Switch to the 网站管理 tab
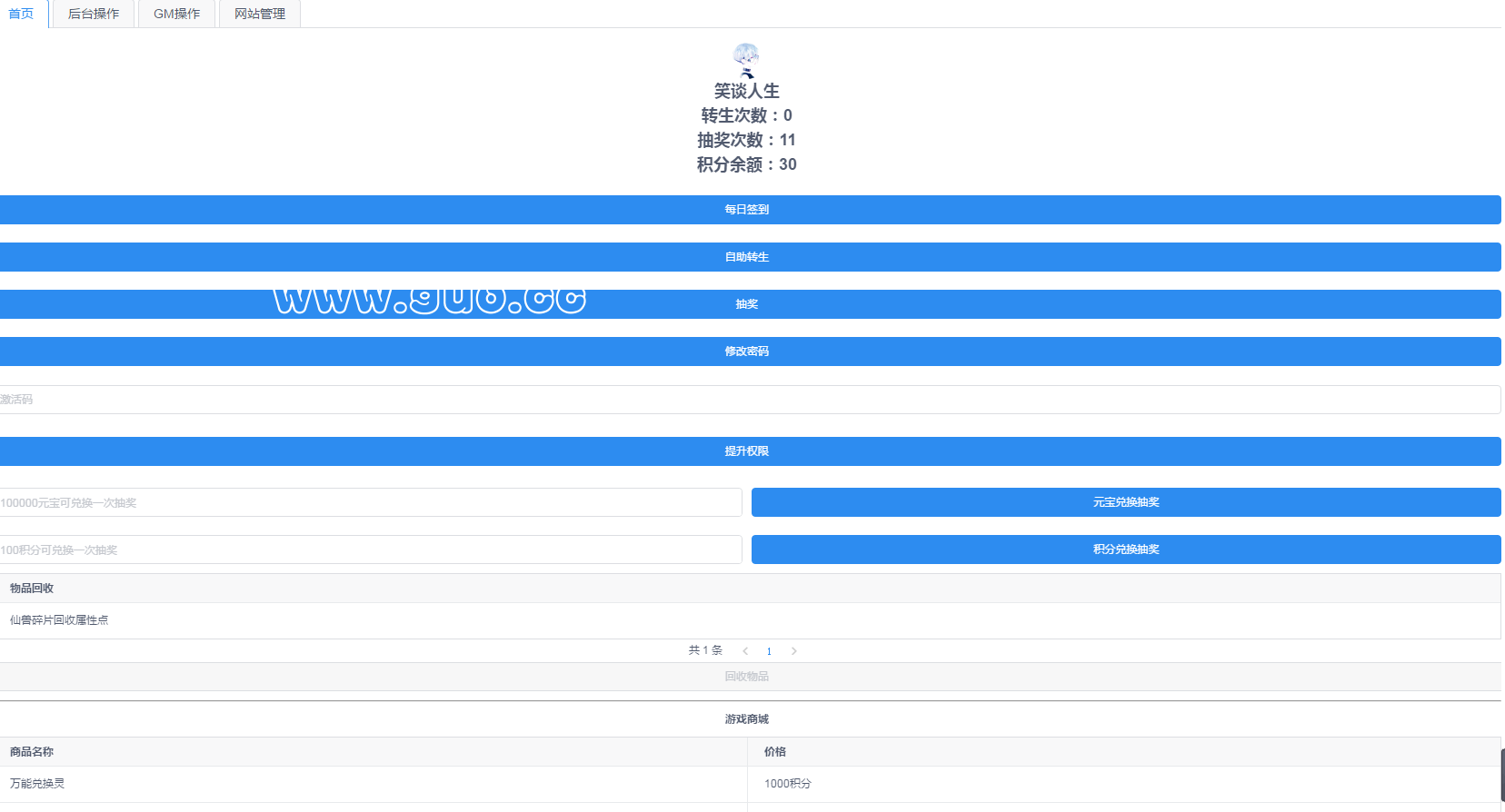The width and height of the screenshot is (1505, 812). (260, 14)
